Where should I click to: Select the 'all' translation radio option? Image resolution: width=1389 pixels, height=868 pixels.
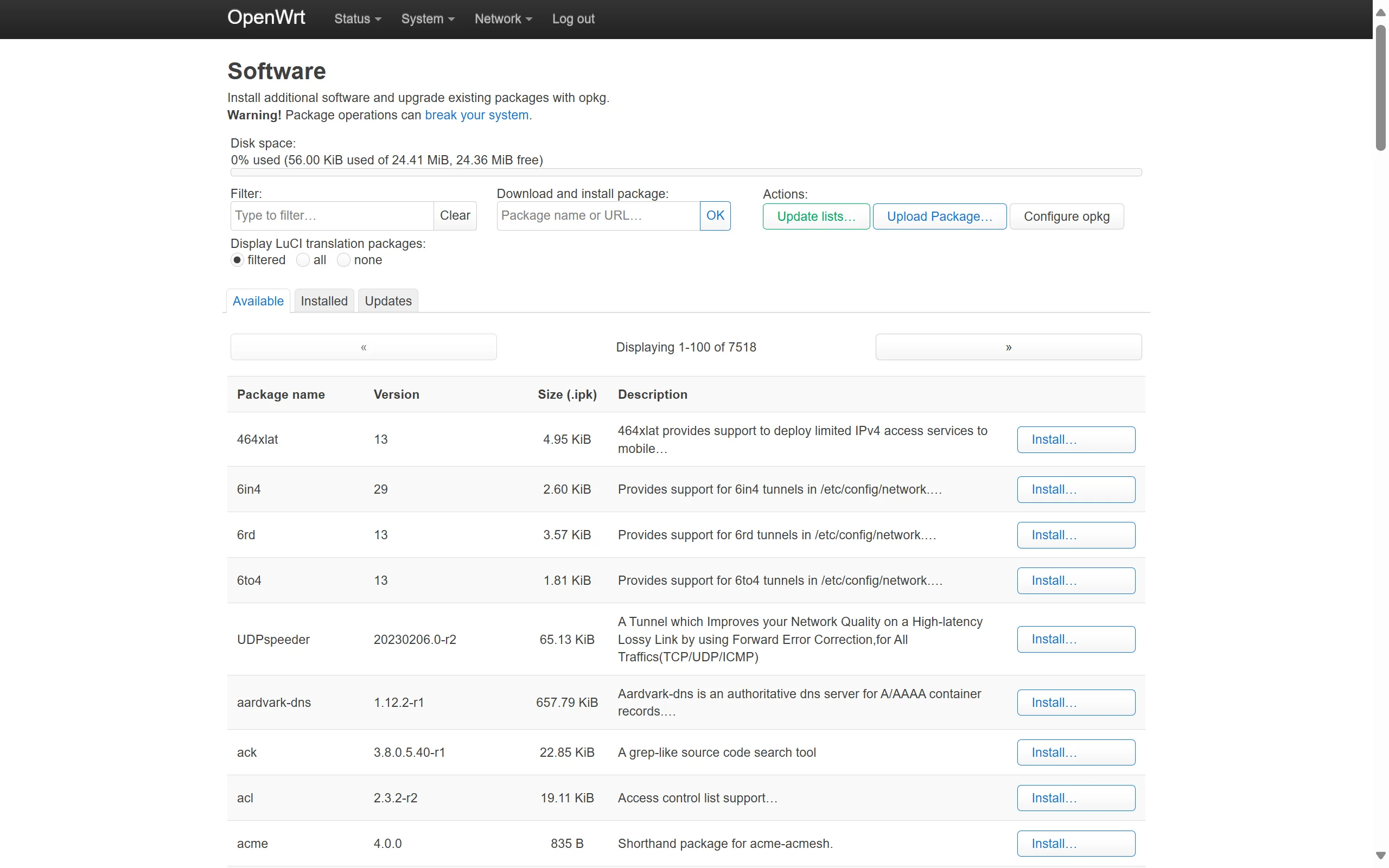[x=303, y=260]
